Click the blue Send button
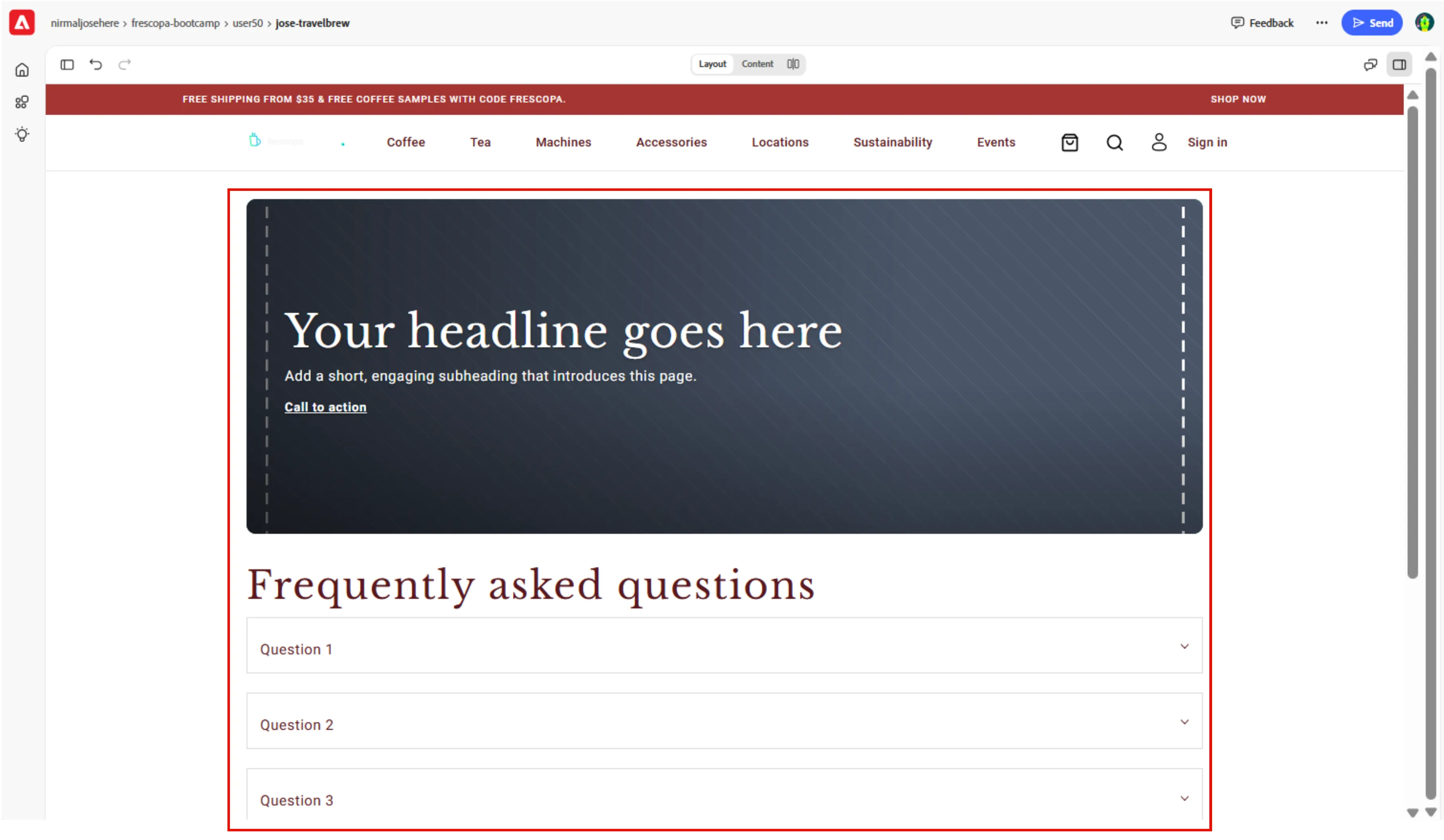The width and height of the screenshot is (1444, 840). coord(1372,23)
